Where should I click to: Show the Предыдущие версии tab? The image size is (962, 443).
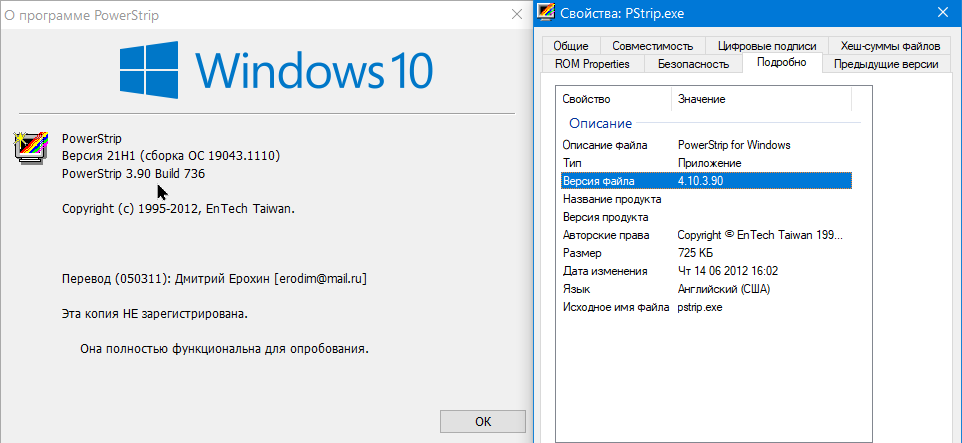click(x=885, y=64)
